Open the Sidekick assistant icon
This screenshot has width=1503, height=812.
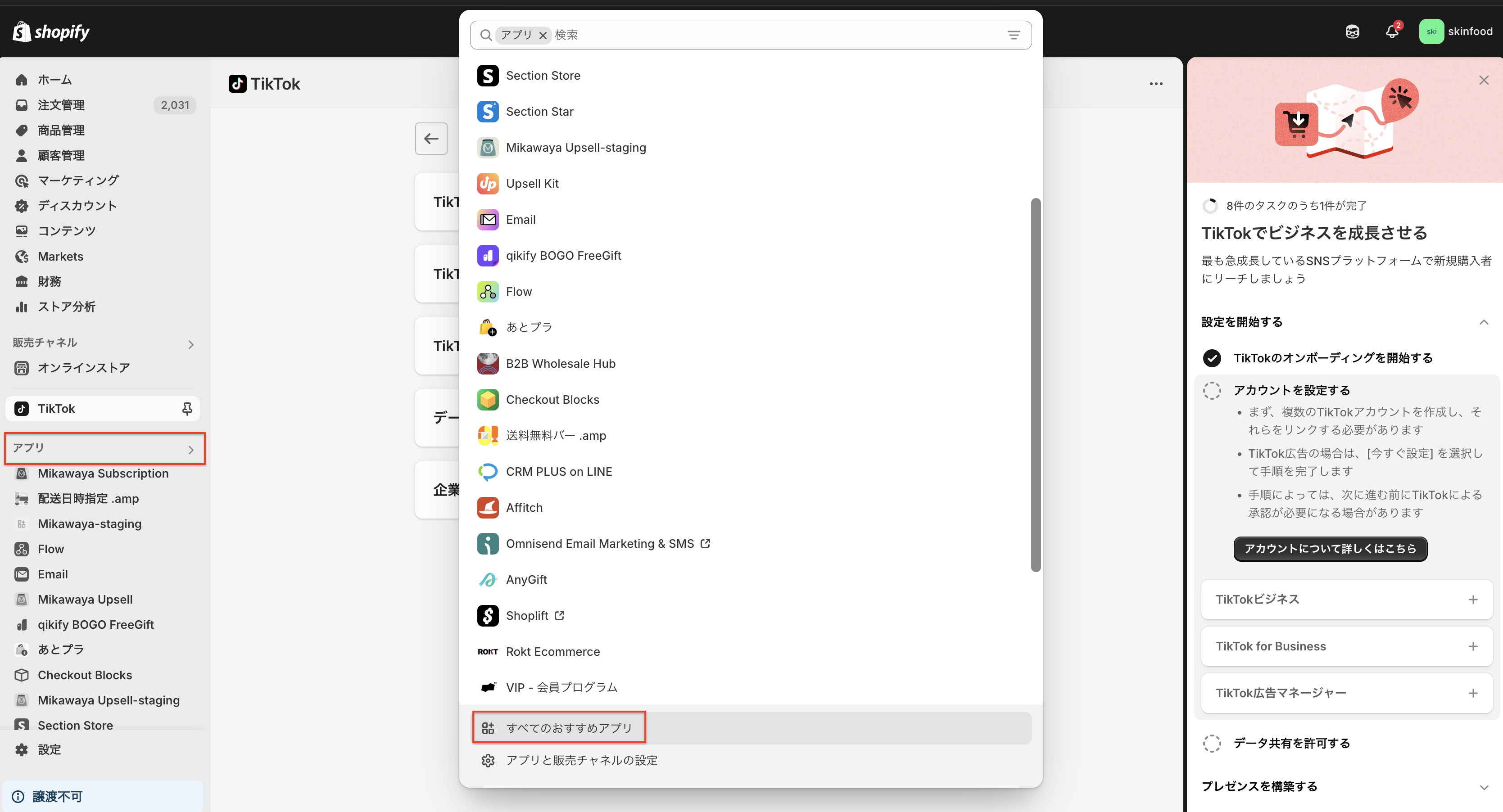pos(1353,32)
